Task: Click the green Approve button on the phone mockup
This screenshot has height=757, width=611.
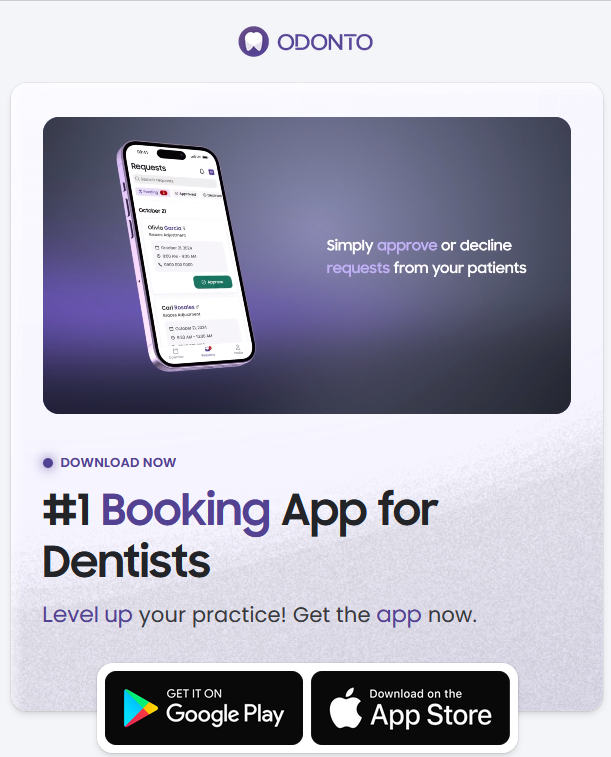Action: [213, 282]
